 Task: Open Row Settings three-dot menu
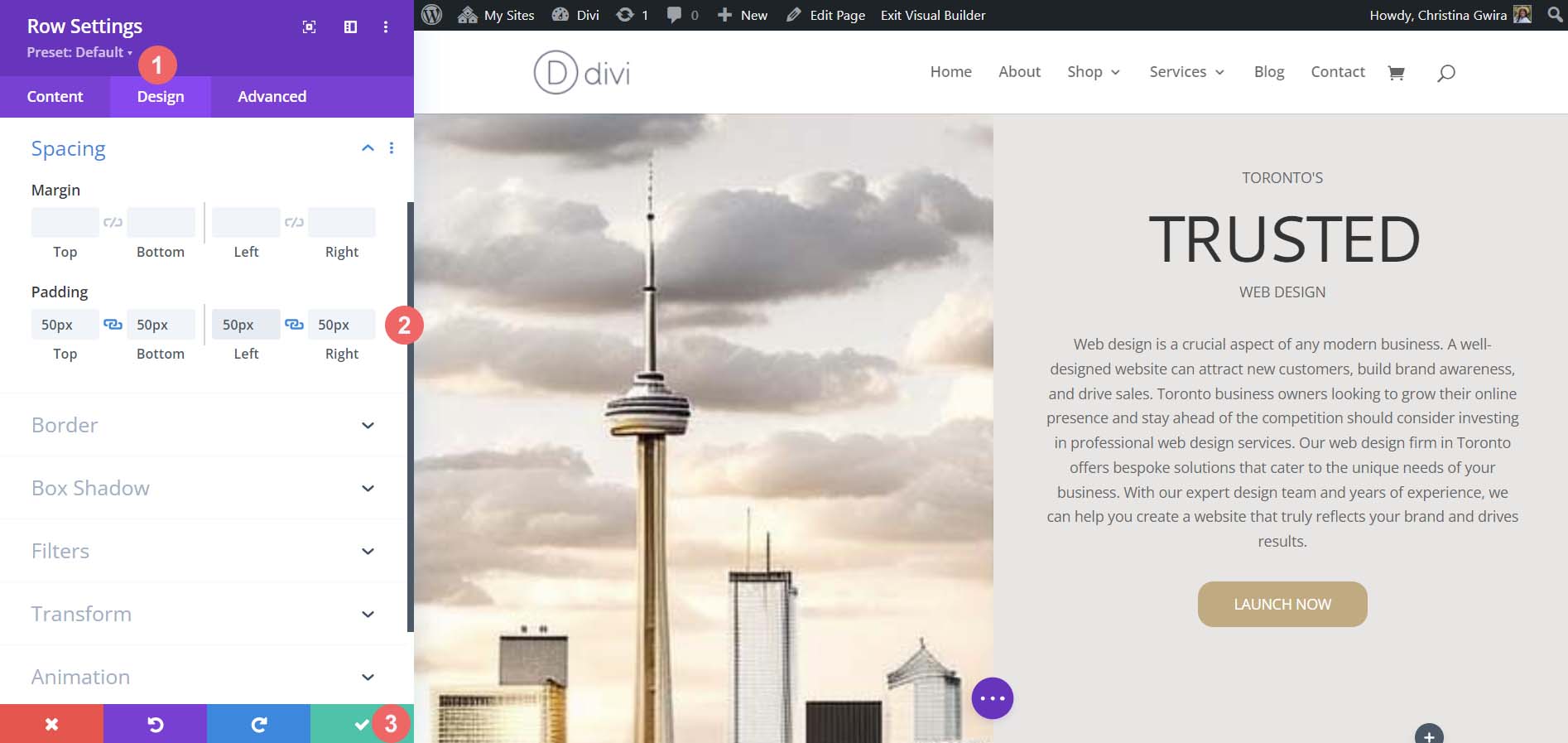point(386,27)
